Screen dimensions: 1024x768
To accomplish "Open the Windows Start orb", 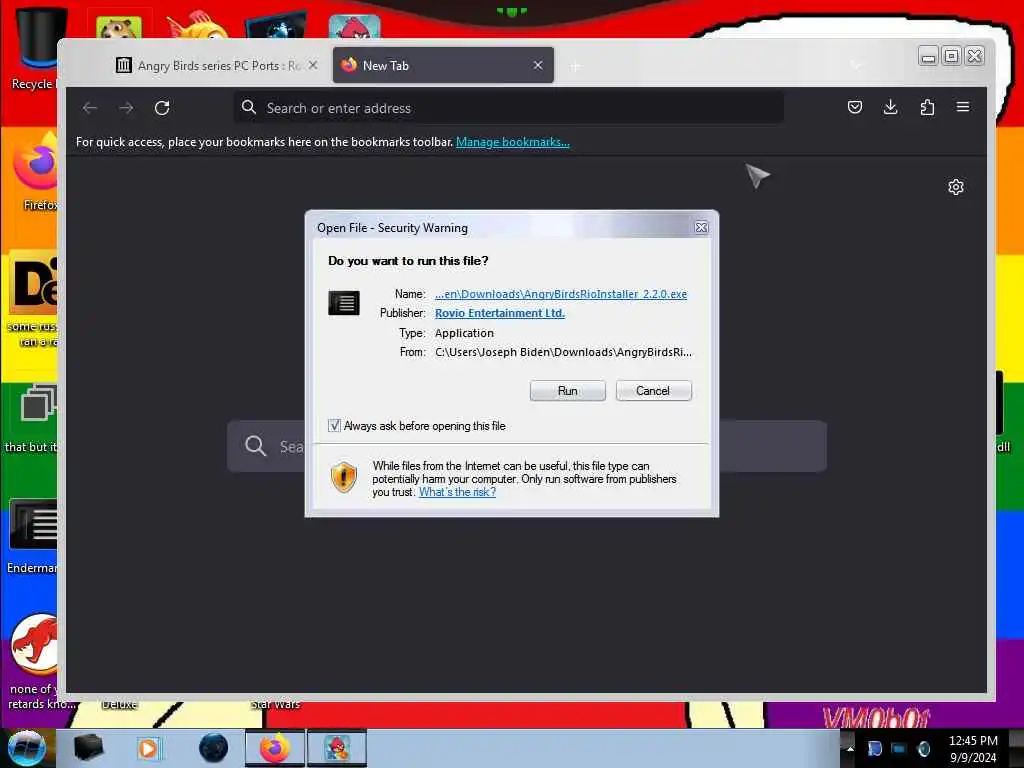I will (x=26, y=748).
